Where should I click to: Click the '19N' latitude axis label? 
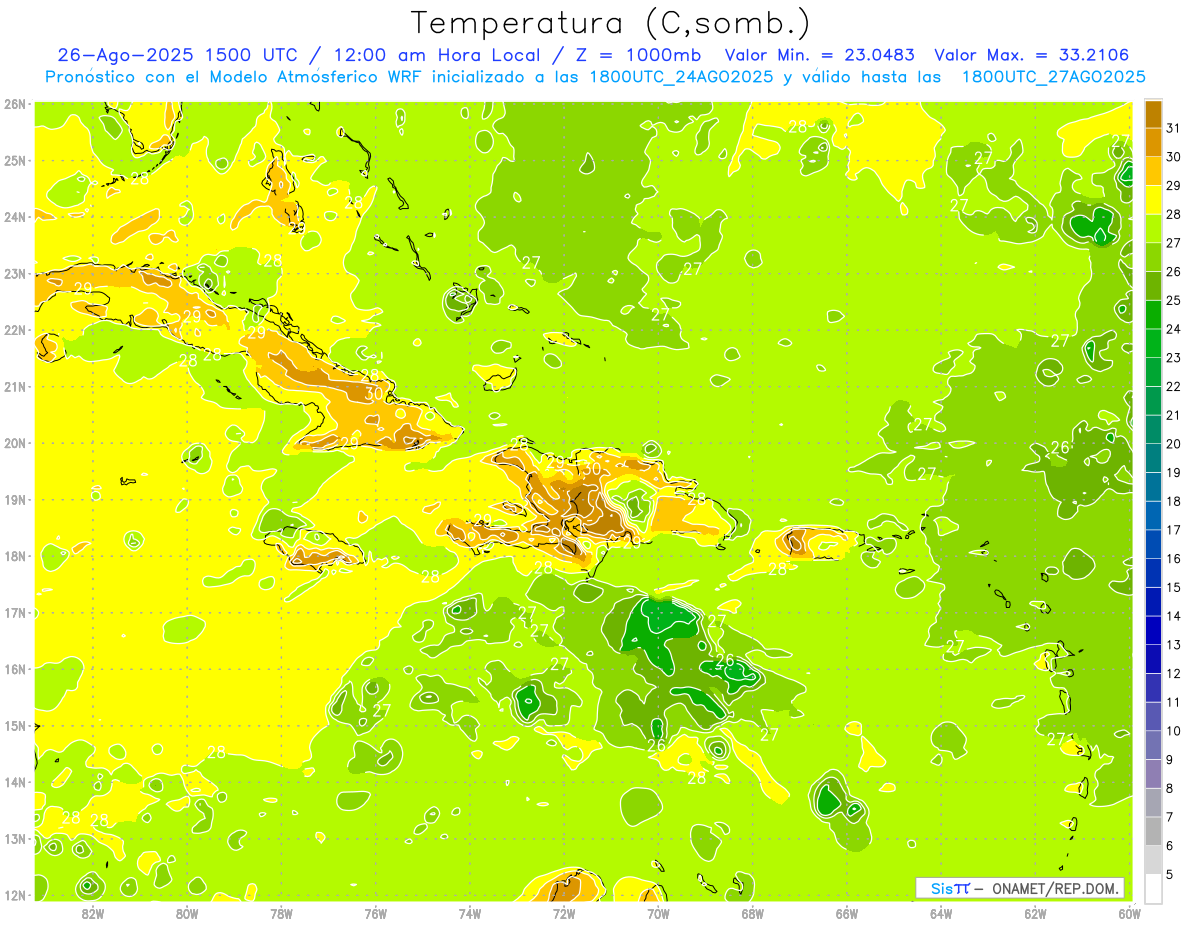pos(15,500)
